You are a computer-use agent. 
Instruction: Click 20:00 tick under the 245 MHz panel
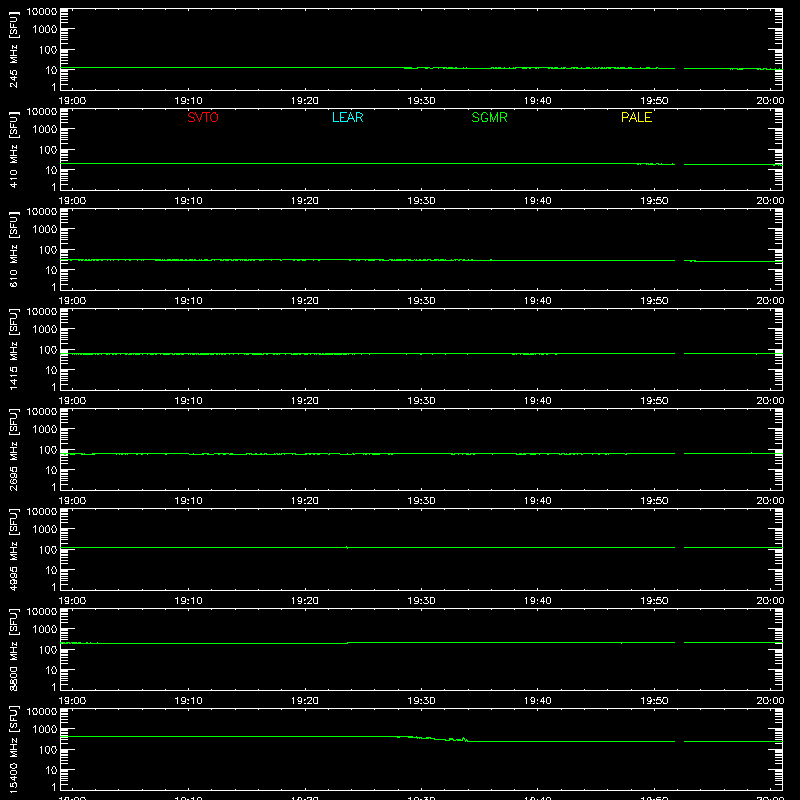coord(770,101)
